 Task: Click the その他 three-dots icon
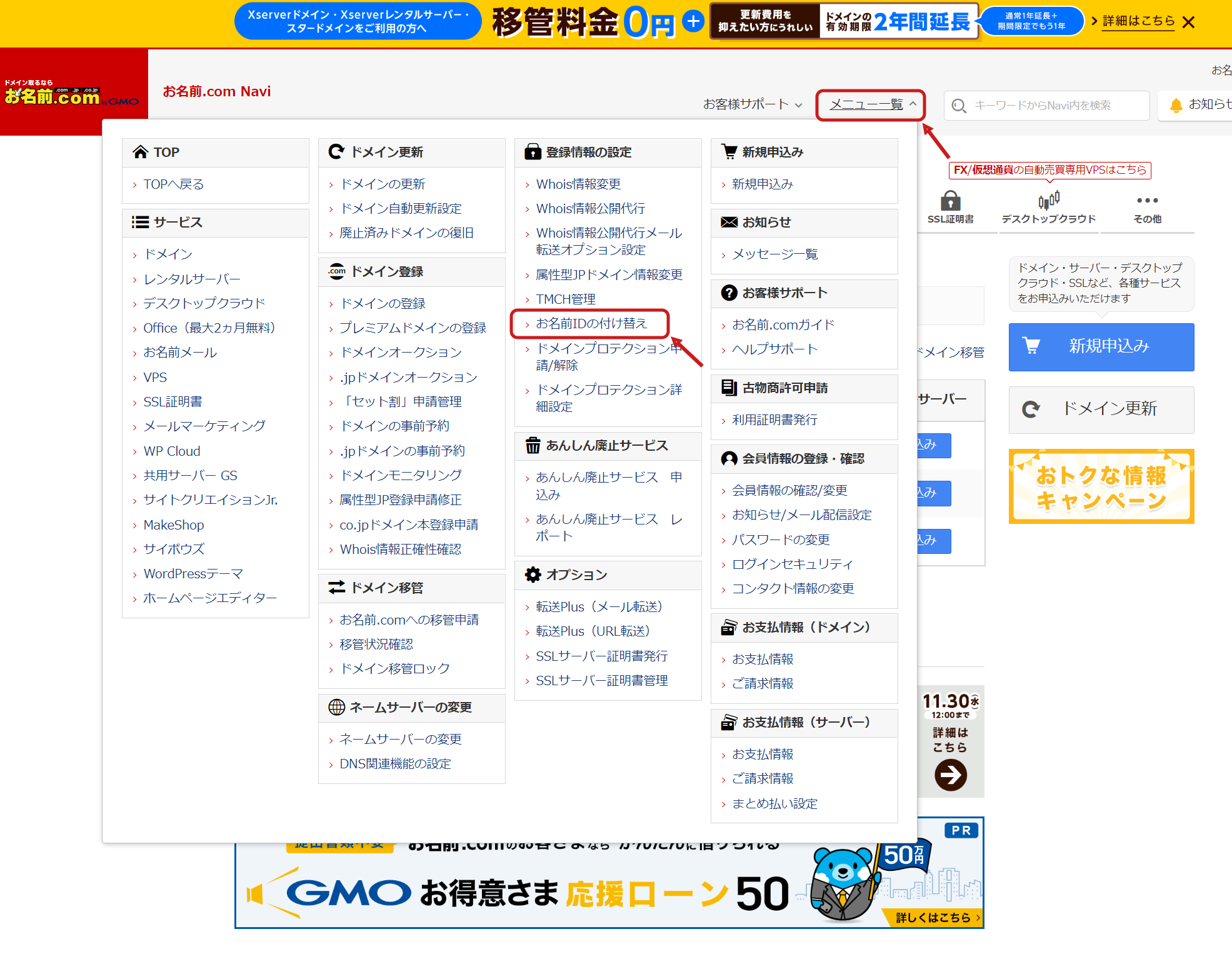[x=1147, y=201]
